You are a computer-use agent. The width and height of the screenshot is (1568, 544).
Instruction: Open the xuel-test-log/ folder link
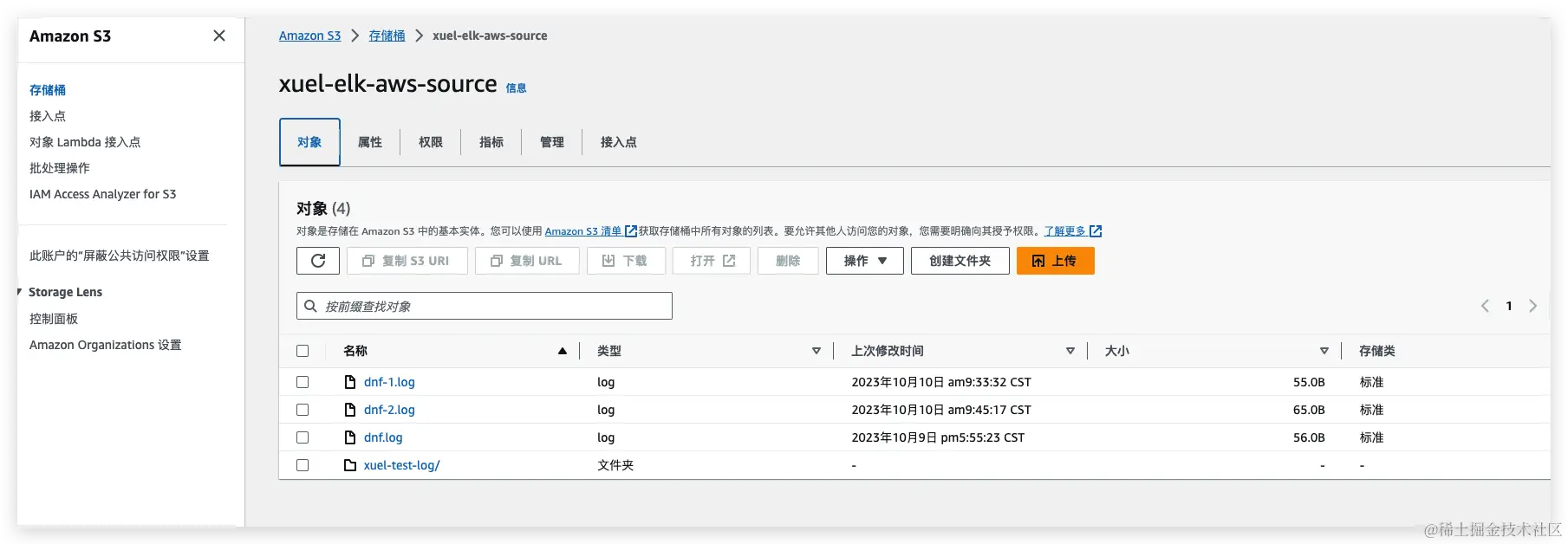tap(402, 465)
